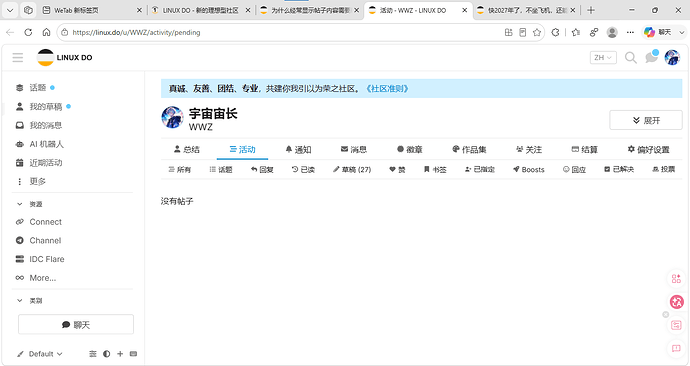Switch to the 作品集 profile tab
The image size is (690, 366).
(469, 150)
